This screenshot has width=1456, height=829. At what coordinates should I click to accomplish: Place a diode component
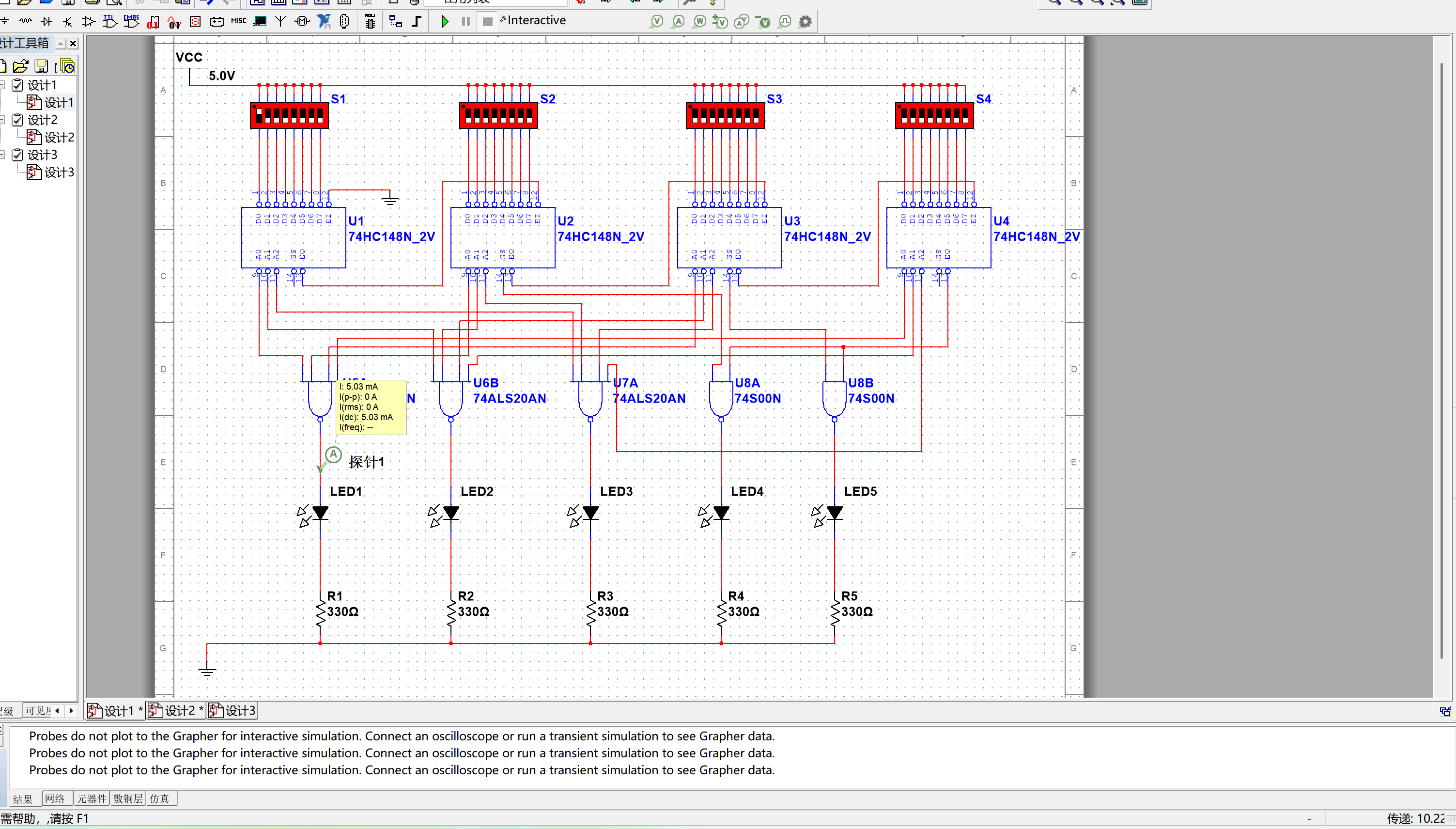[x=46, y=22]
